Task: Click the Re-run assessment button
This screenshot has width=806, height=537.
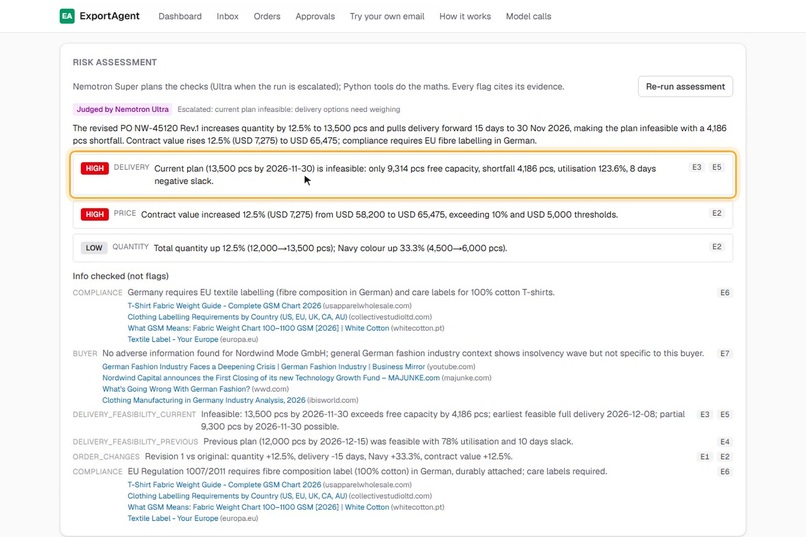Action: [x=685, y=86]
